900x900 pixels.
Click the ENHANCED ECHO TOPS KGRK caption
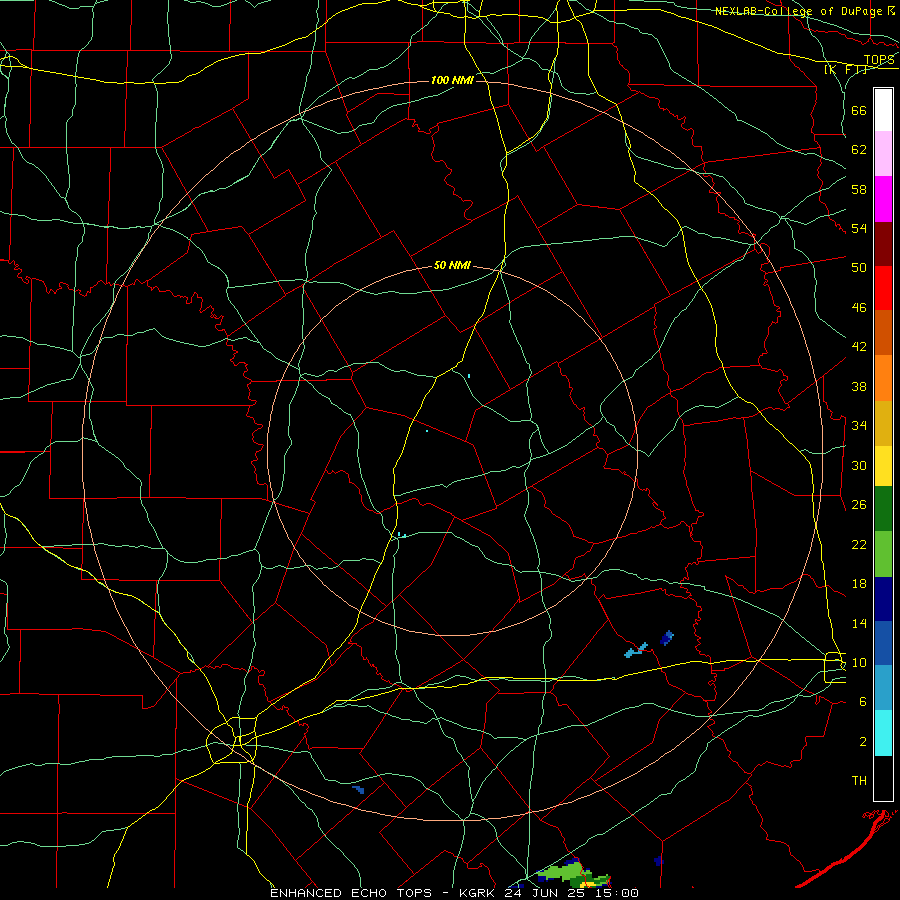click(x=454, y=893)
